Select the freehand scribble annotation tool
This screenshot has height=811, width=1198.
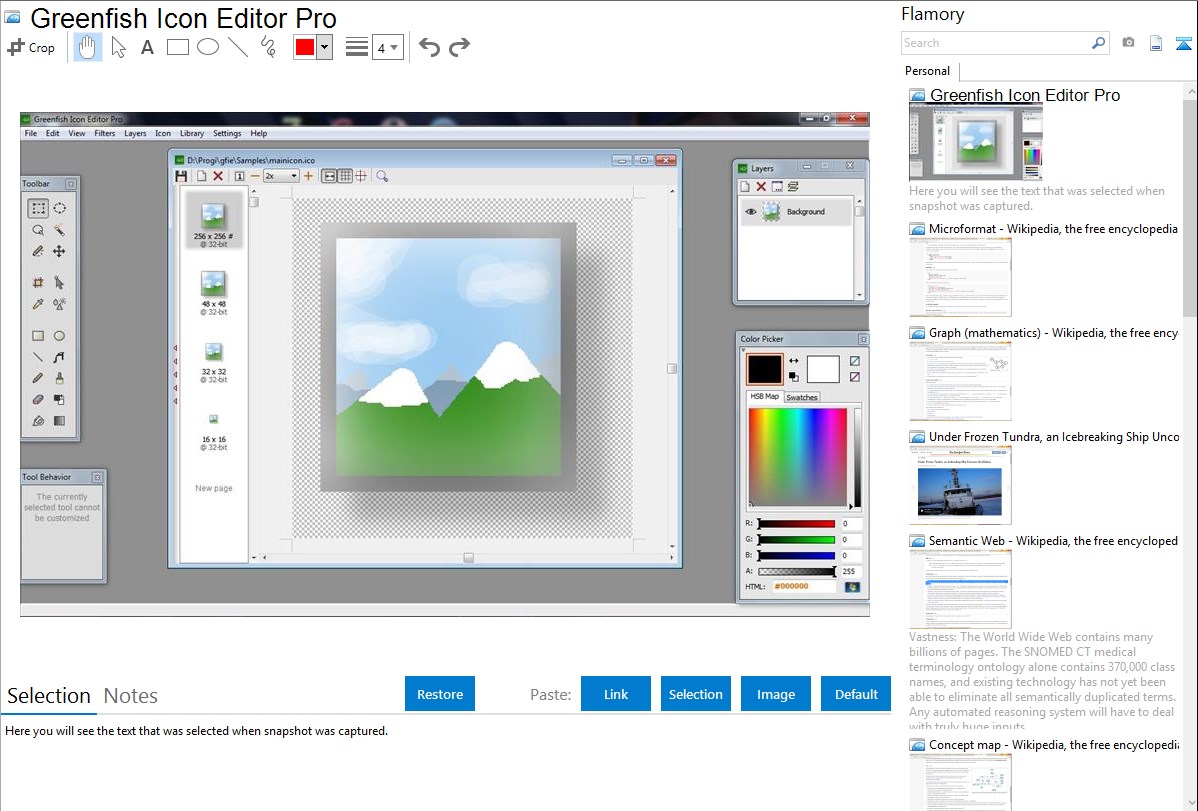[268, 47]
